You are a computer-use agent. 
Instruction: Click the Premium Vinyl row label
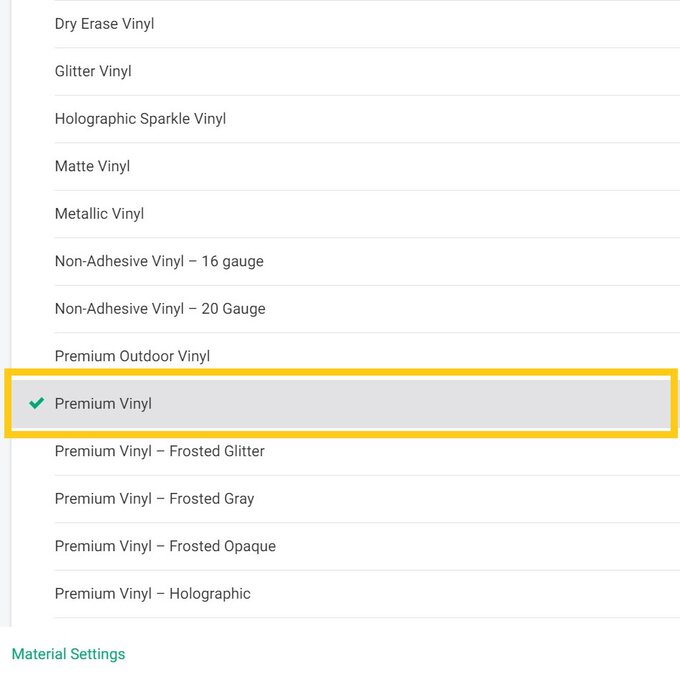[103, 404]
